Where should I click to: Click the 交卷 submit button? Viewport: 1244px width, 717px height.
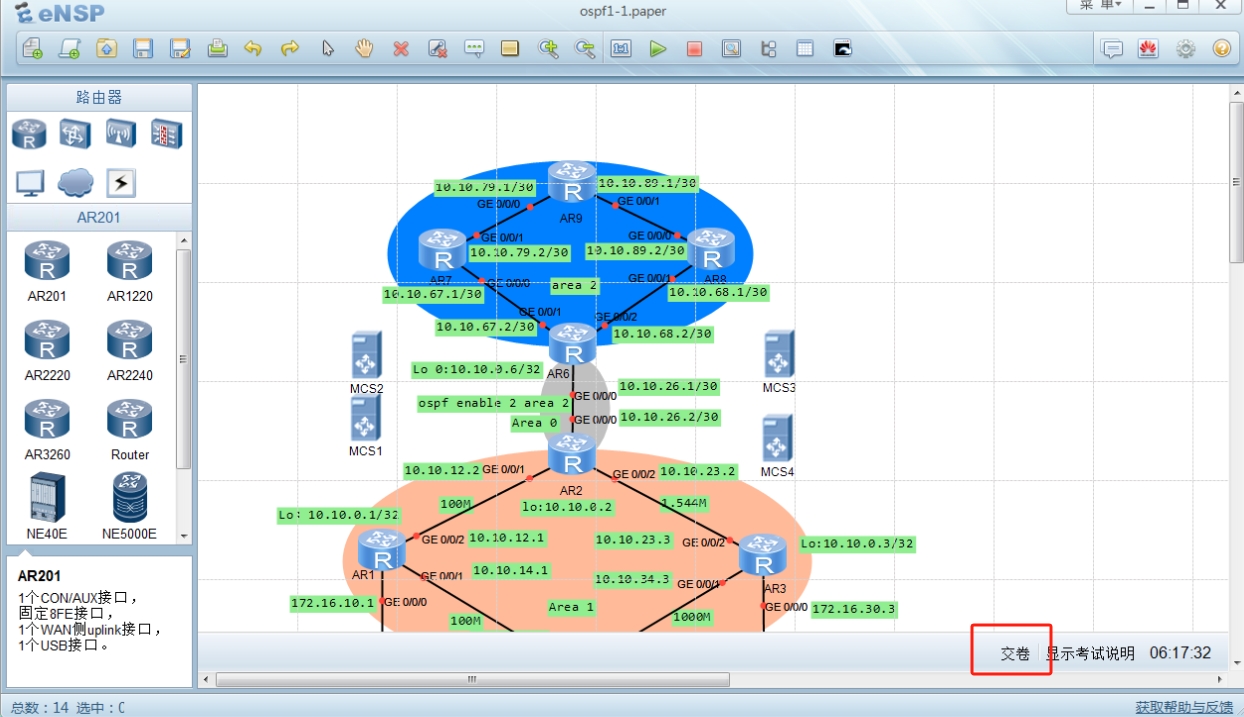pyautogui.click(x=1015, y=653)
